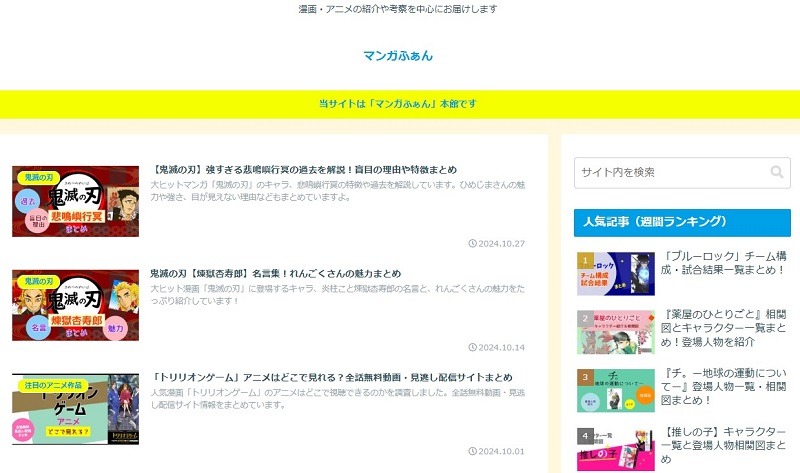Open the マンガふぁん site title link
This screenshot has height=473, width=800.
(x=398, y=56)
